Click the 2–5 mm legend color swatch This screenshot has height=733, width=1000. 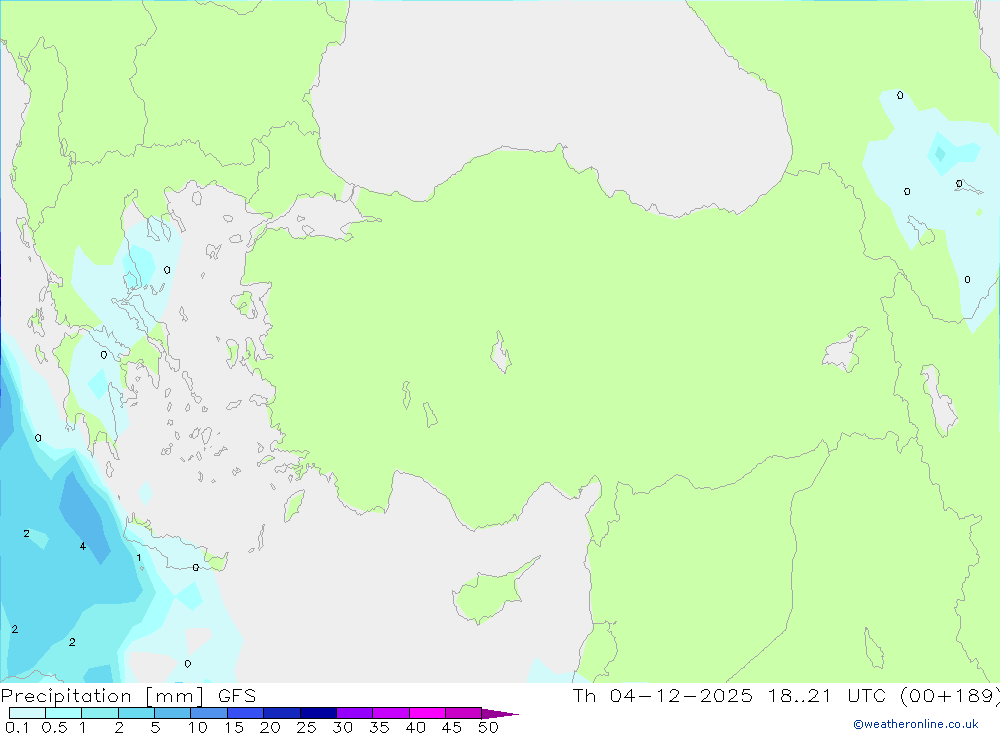point(136,713)
